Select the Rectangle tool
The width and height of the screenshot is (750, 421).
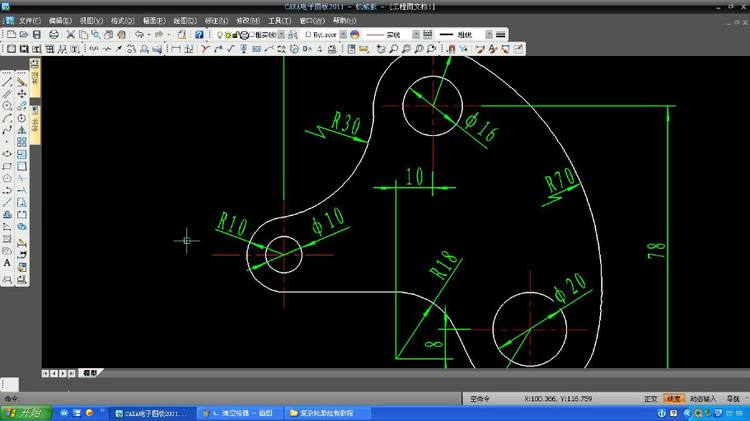(x=7, y=166)
